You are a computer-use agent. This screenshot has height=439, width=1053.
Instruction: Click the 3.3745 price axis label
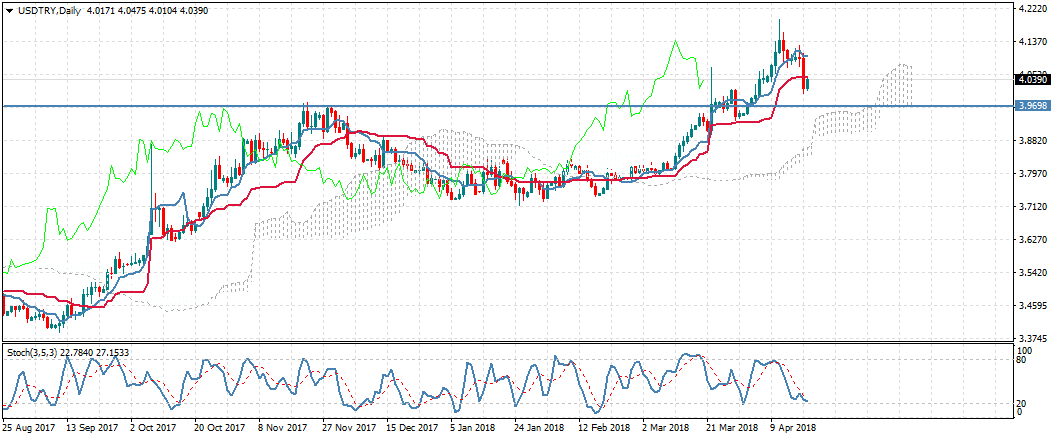click(x=1030, y=338)
